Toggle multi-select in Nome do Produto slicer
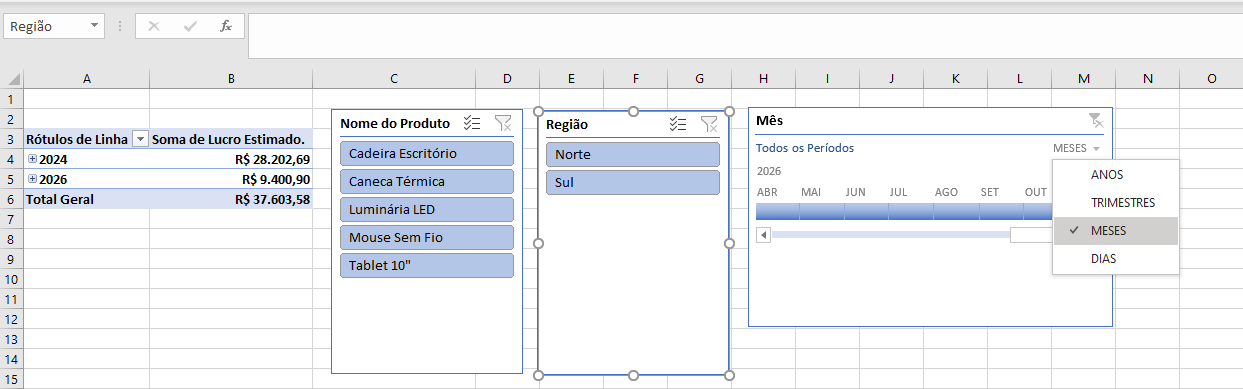 (473, 124)
